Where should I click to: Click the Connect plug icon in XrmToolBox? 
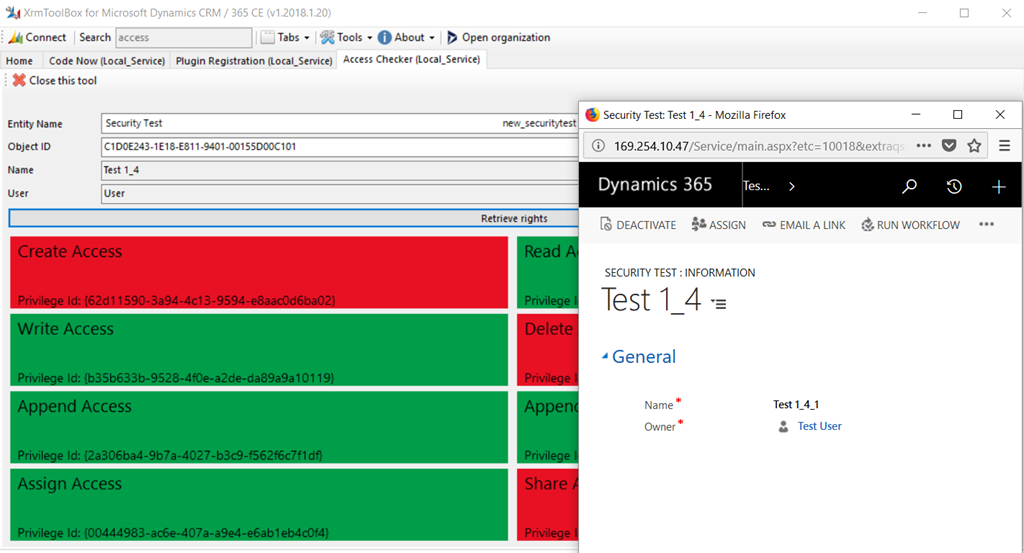pyautogui.click(x=16, y=38)
